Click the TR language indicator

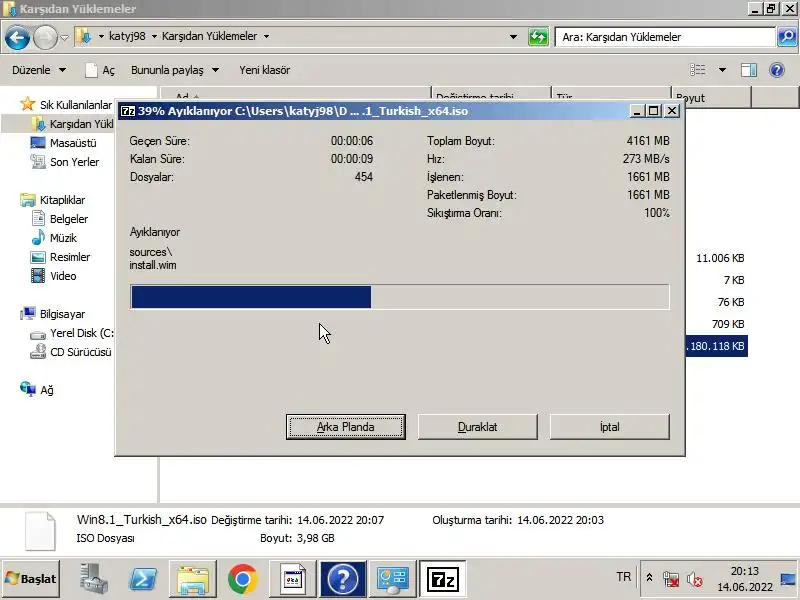tap(623, 577)
